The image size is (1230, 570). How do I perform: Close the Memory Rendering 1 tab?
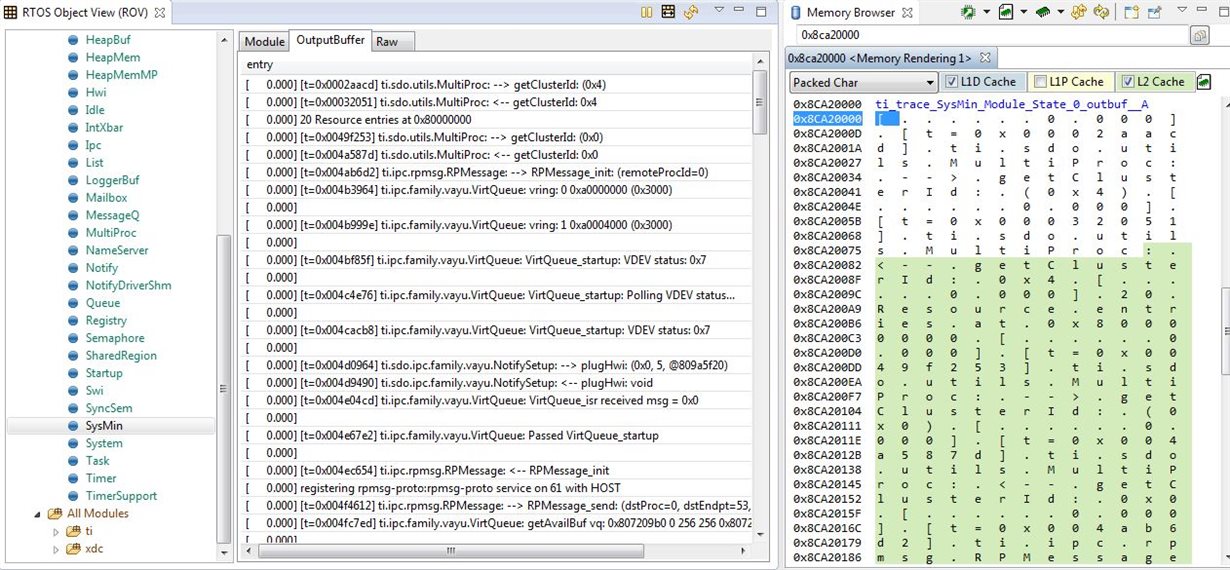click(984, 58)
